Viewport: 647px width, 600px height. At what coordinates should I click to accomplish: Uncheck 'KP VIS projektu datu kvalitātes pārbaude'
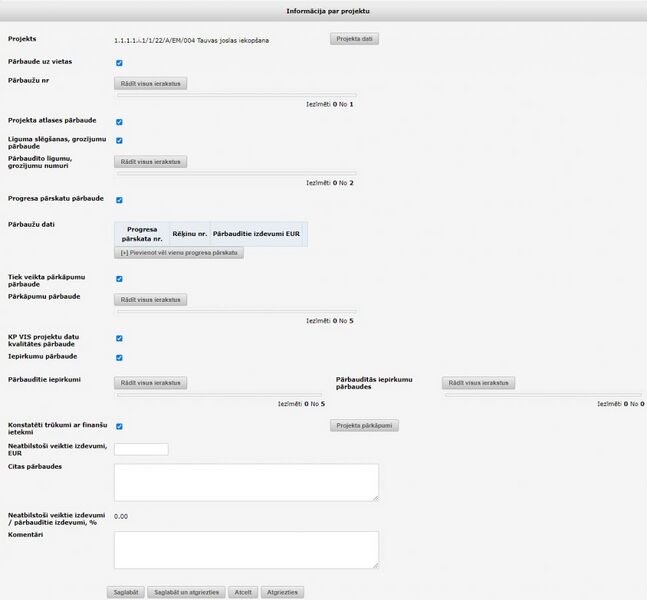tap(119, 338)
